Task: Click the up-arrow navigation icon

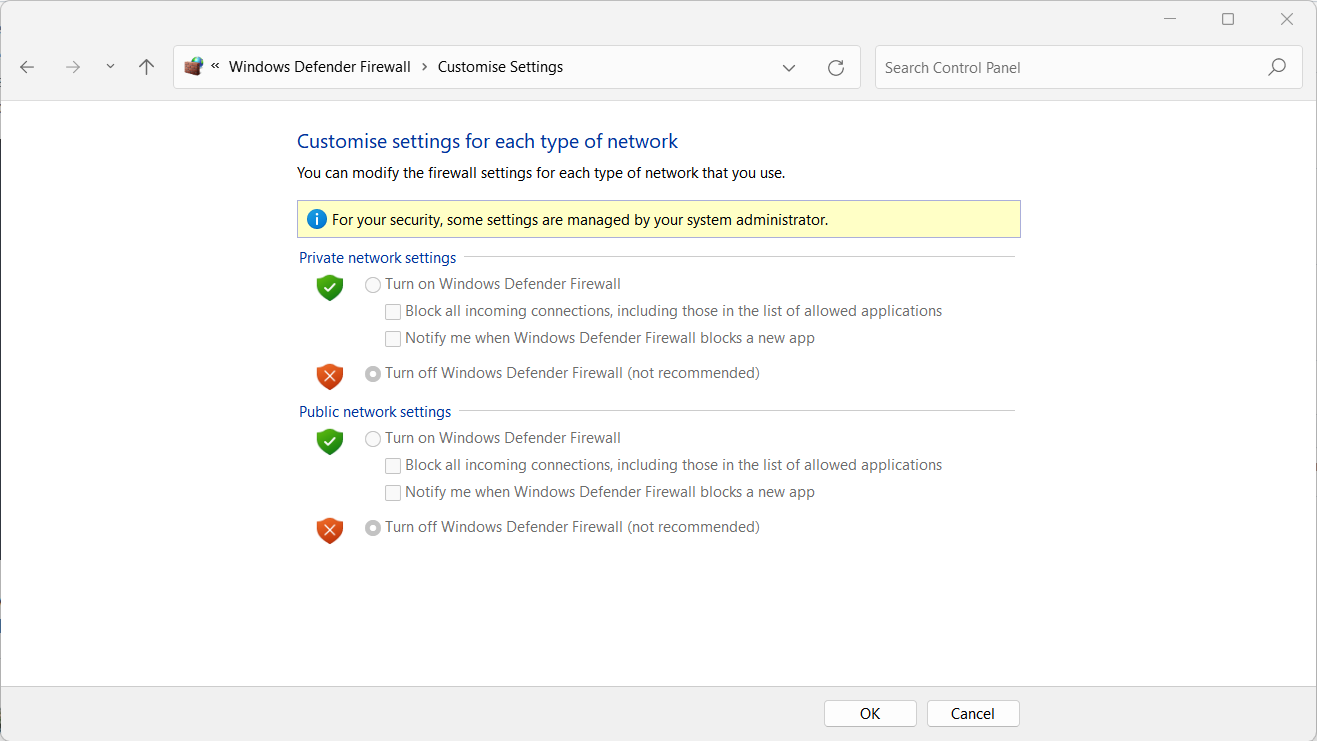Action: tap(146, 66)
